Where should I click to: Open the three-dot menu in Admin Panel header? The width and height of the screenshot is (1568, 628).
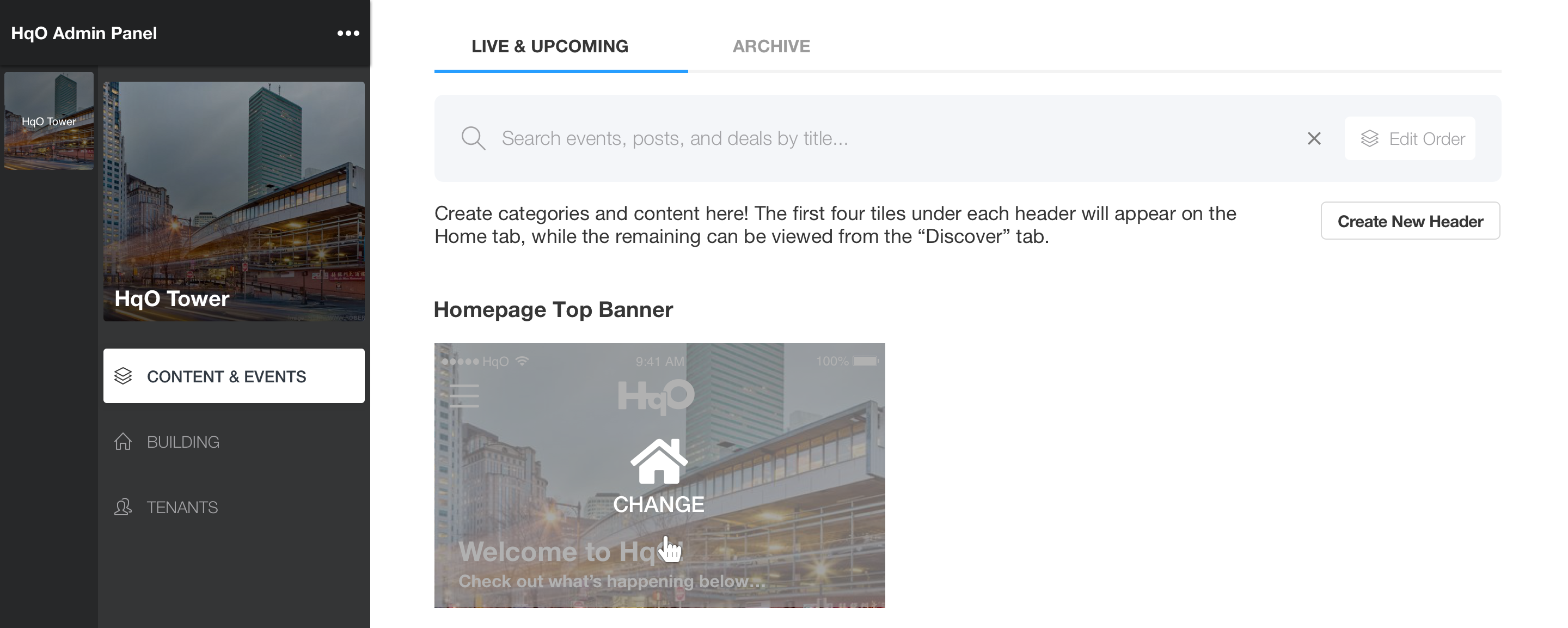(x=348, y=34)
